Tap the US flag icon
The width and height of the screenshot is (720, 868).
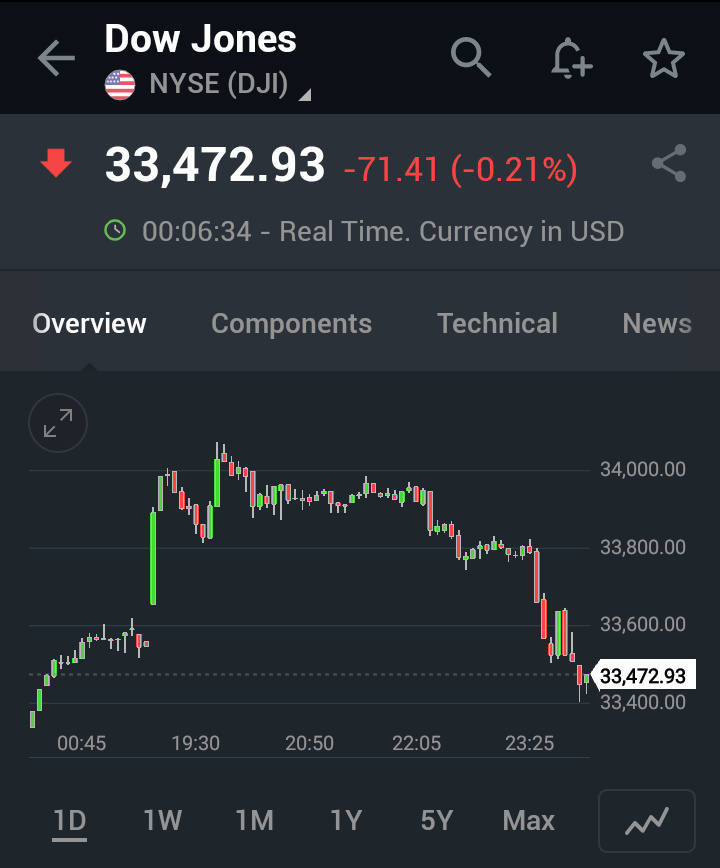pyautogui.click(x=120, y=85)
